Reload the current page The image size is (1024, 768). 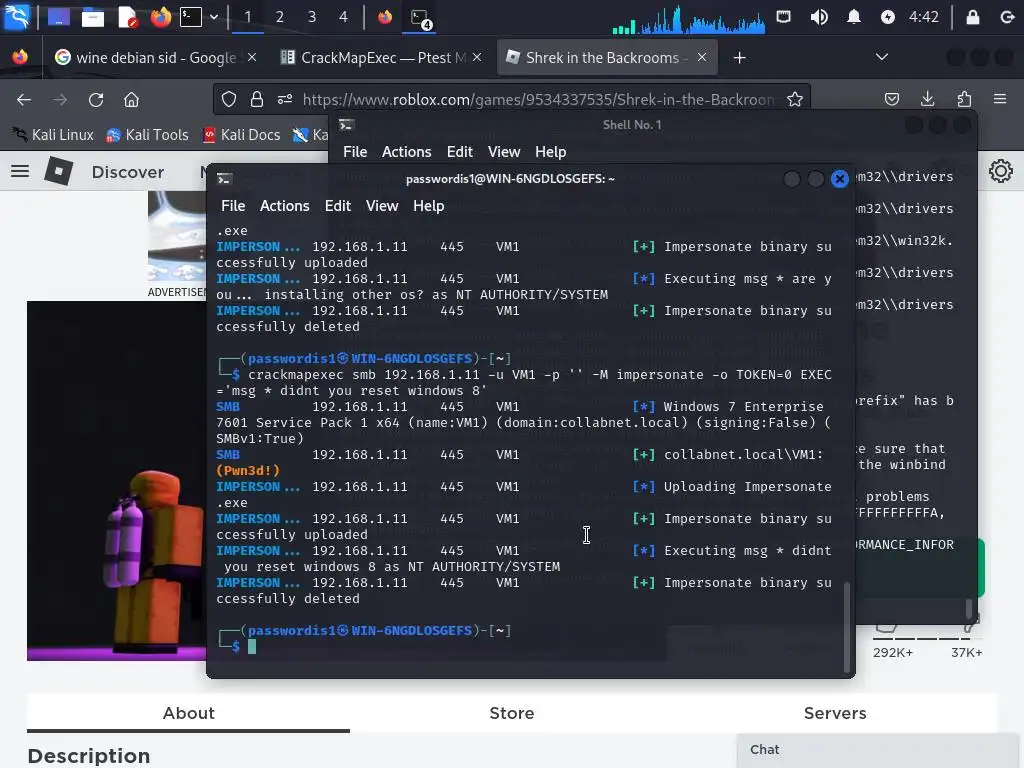pyautogui.click(x=96, y=99)
